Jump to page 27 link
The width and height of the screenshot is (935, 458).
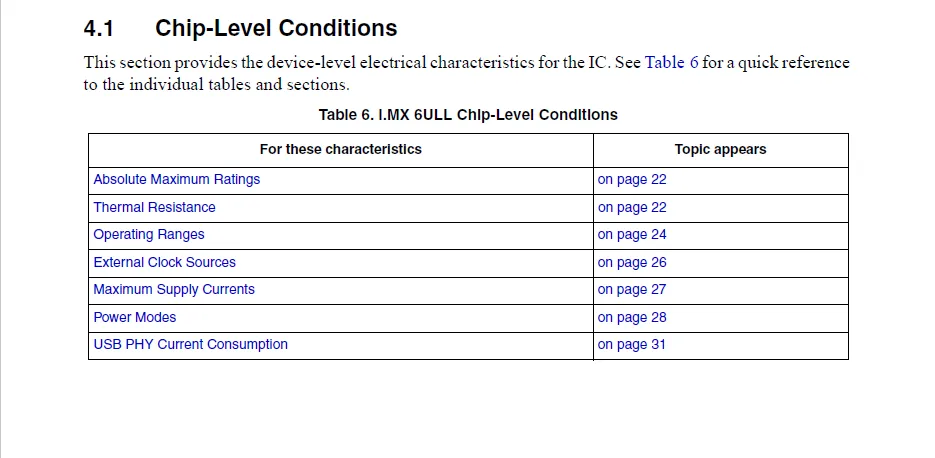click(632, 290)
